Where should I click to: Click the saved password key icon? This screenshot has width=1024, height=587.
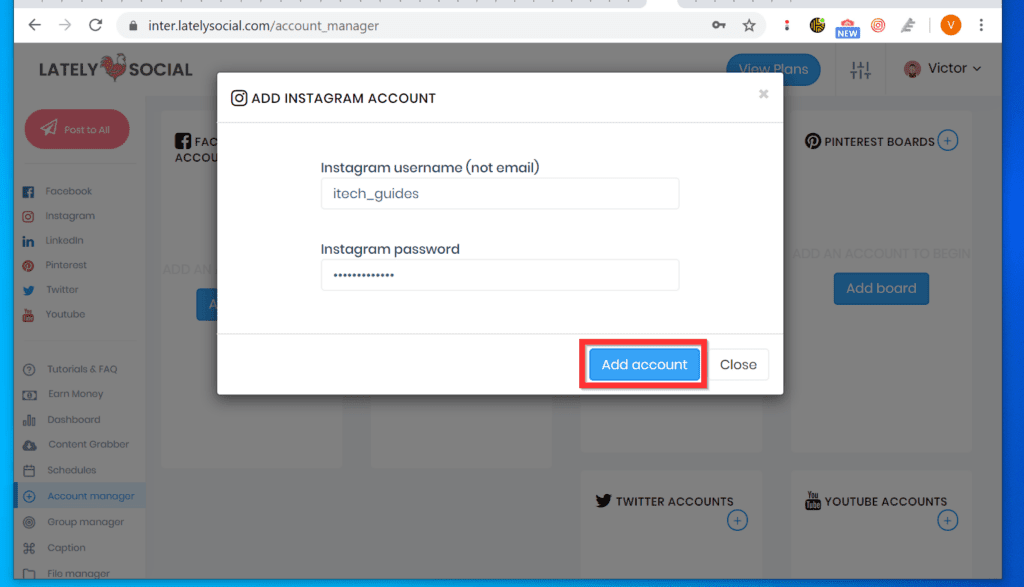(718, 25)
